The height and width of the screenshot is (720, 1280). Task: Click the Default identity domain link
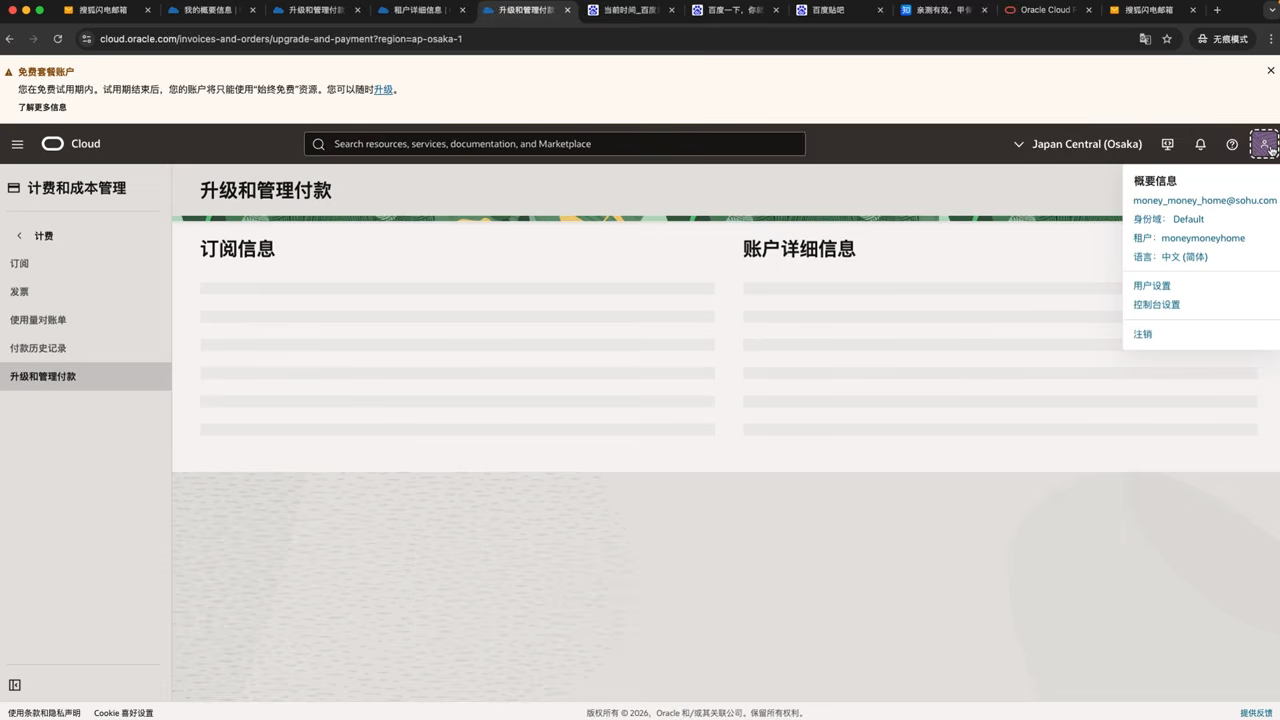(1188, 219)
